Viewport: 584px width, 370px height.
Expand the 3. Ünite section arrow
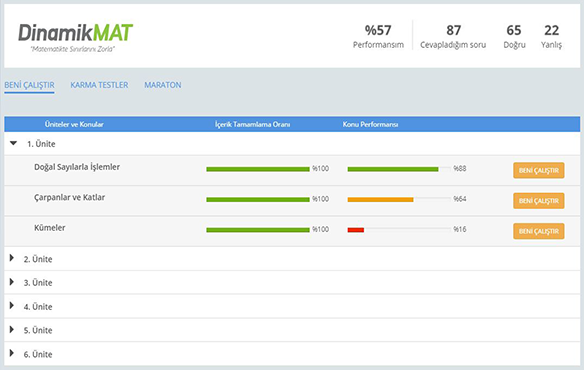(x=12, y=282)
